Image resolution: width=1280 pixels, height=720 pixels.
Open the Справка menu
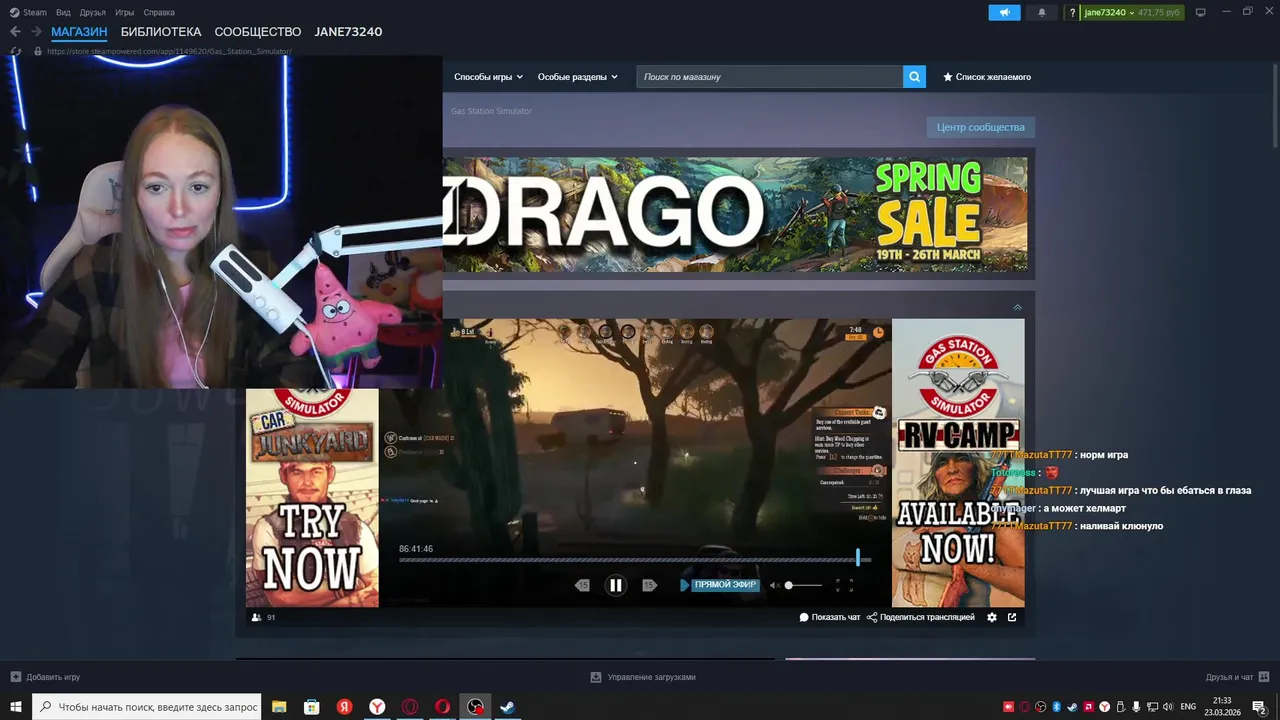(159, 12)
